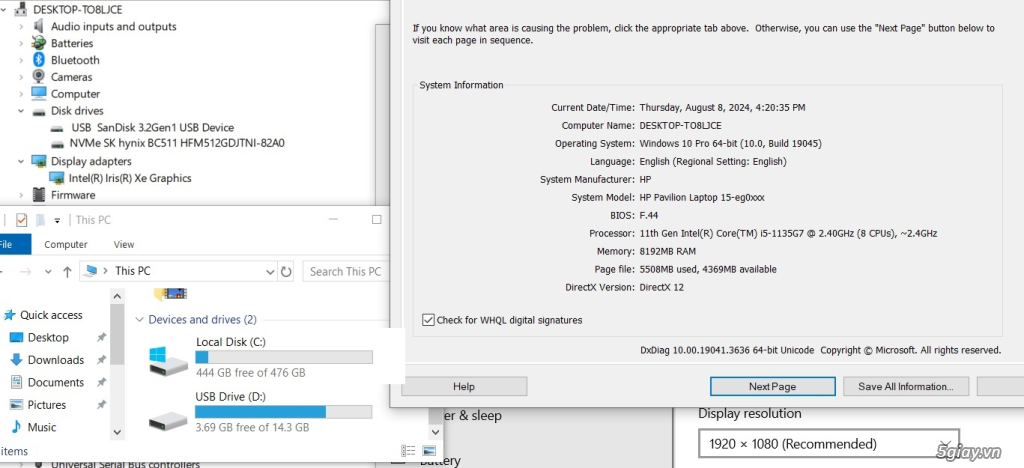Switch to Large icons view in status bar

click(429, 450)
